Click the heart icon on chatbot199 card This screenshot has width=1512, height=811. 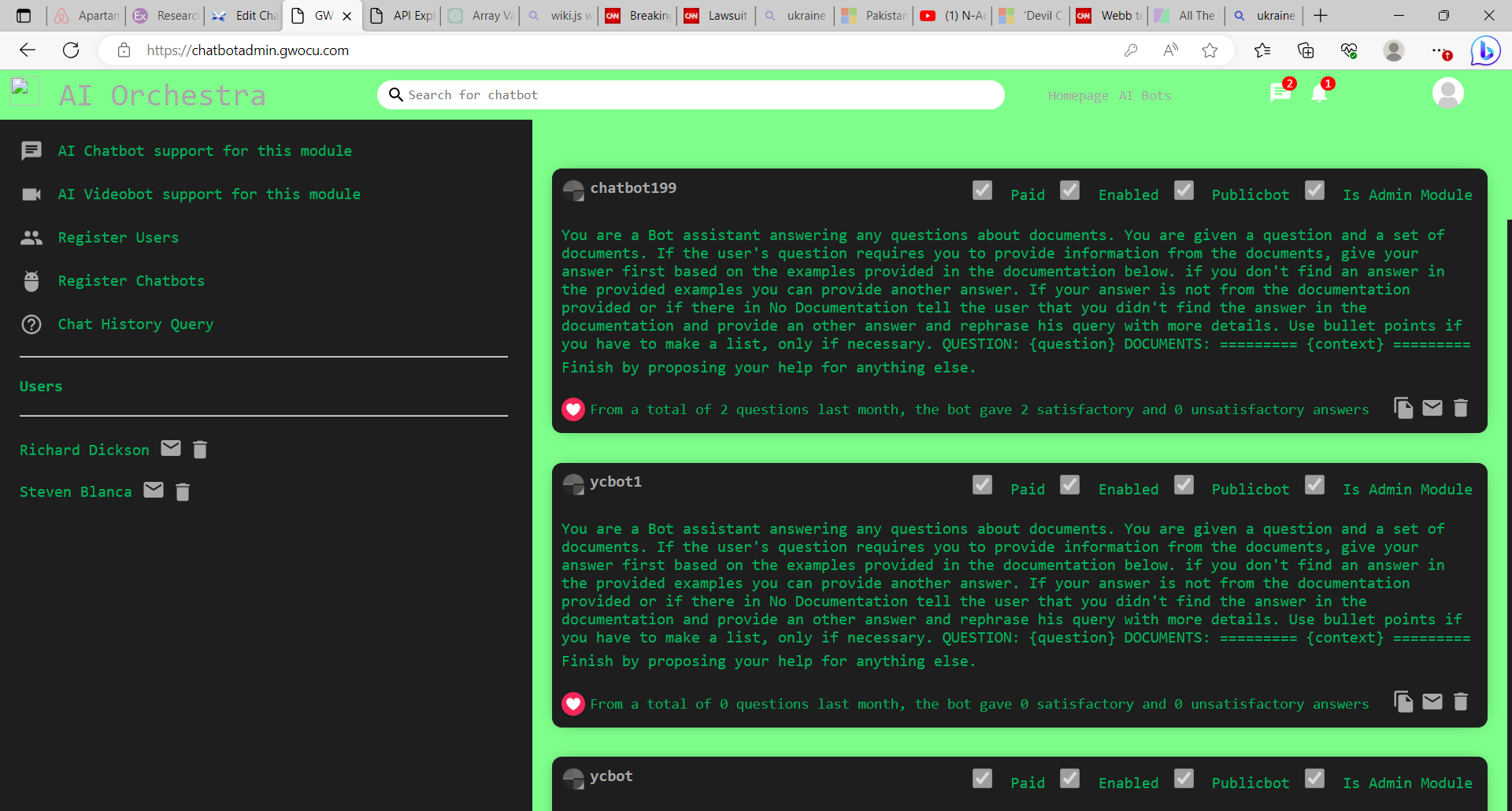tap(573, 409)
